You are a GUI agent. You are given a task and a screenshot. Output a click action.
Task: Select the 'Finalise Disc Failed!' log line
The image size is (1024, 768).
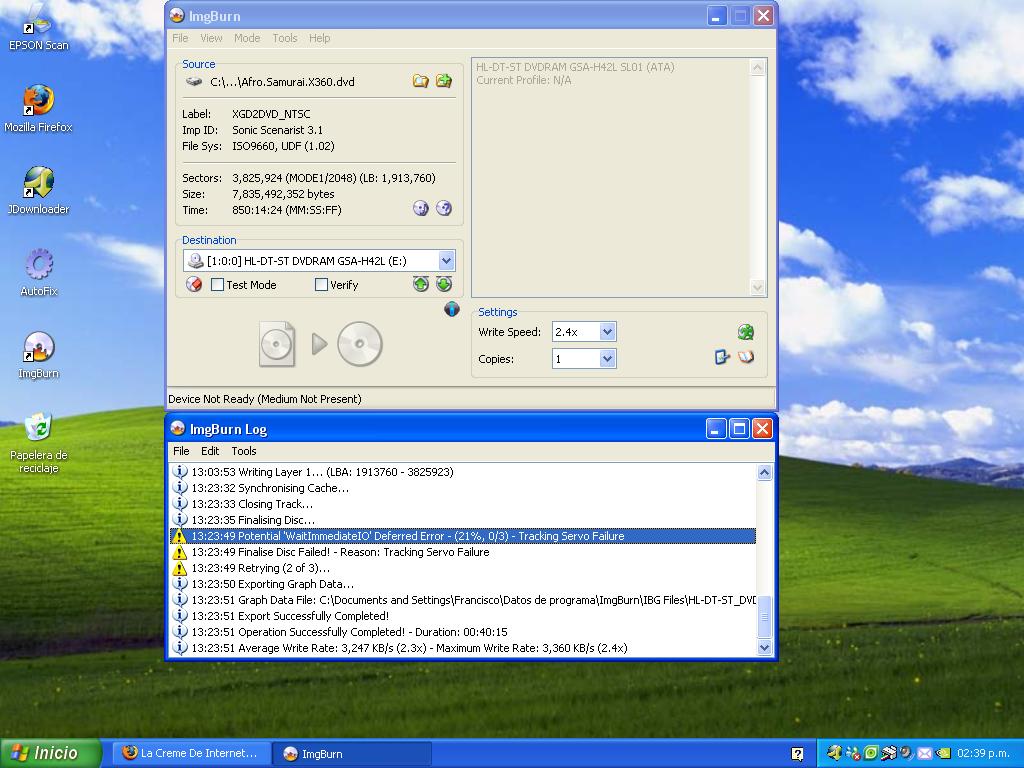click(462, 552)
